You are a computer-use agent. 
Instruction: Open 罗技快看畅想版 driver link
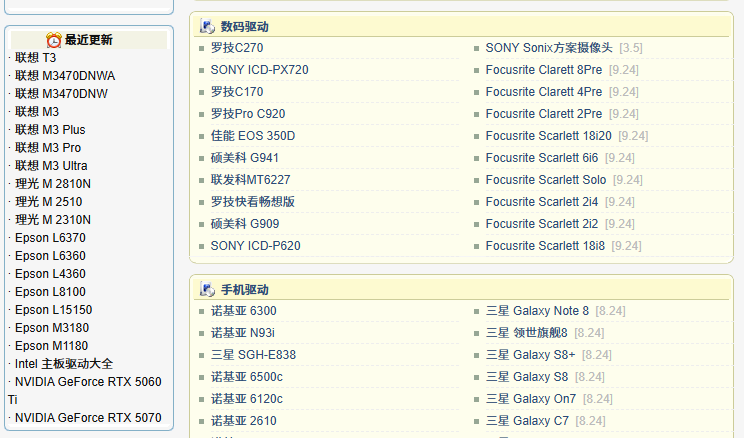[x=253, y=202]
